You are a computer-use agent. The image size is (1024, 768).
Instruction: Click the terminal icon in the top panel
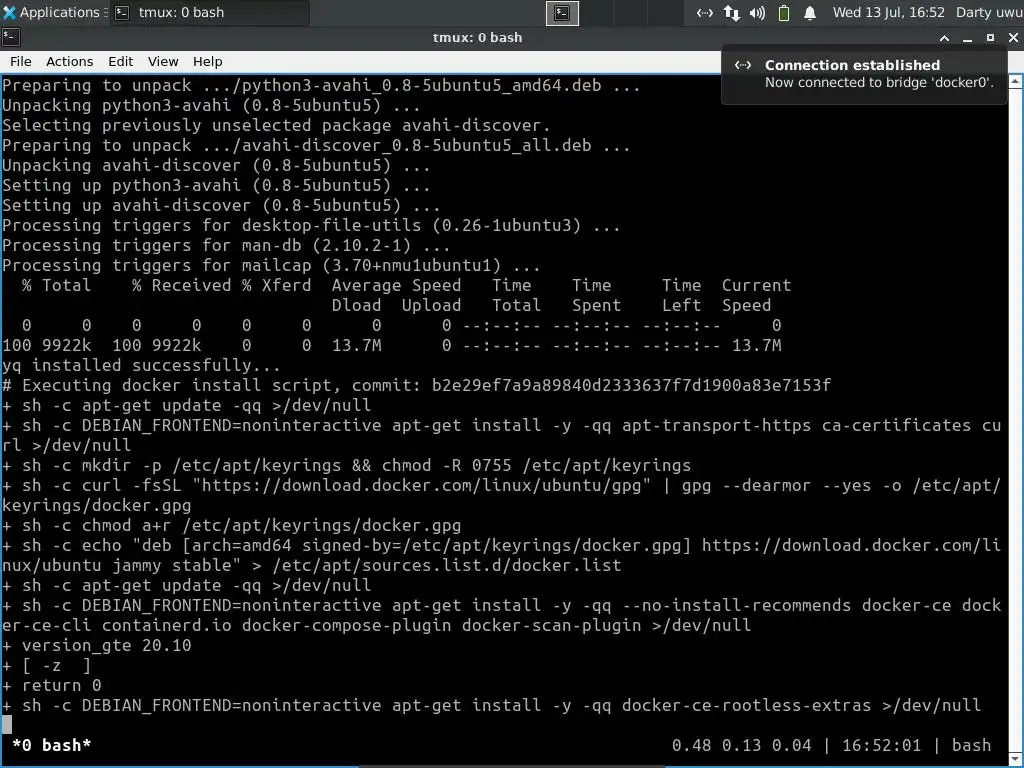pyautogui.click(x=562, y=13)
